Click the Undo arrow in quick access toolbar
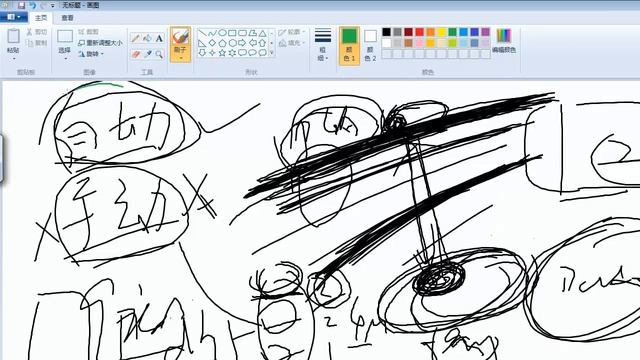The height and width of the screenshot is (360, 640). pyautogui.click(x=33, y=5)
